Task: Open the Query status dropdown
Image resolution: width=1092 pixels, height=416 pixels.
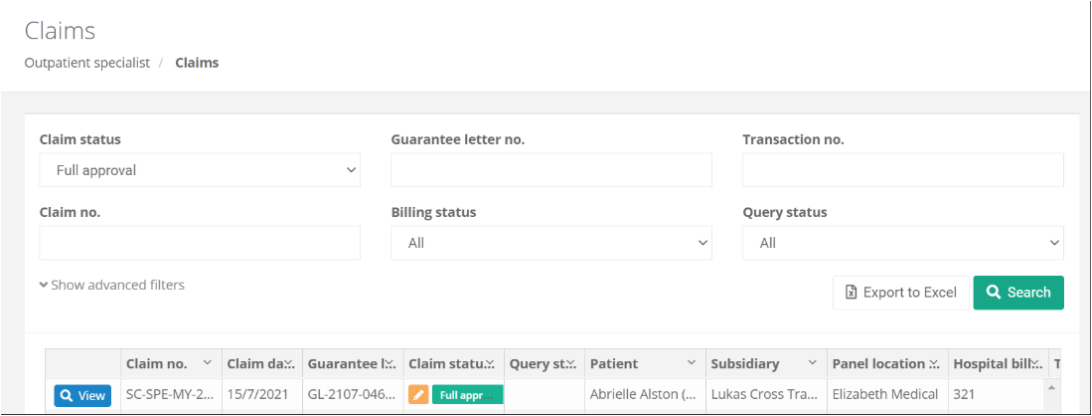Action: pos(902,242)
